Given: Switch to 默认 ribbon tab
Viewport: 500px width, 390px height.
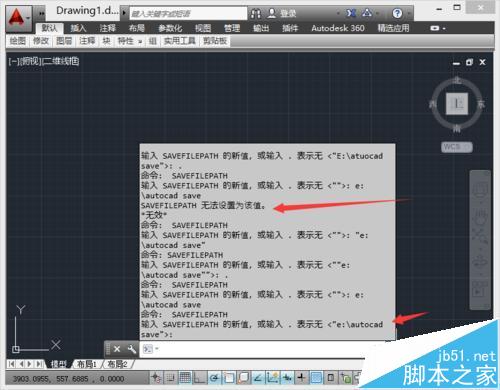Looking at the screenshot, I should click(x=49, y=28).
